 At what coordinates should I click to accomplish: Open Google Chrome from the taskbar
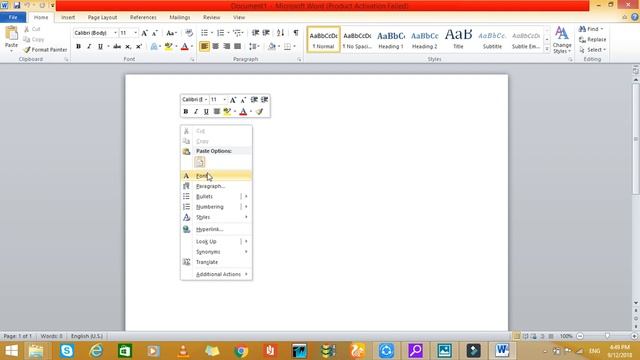click(241, 351)
